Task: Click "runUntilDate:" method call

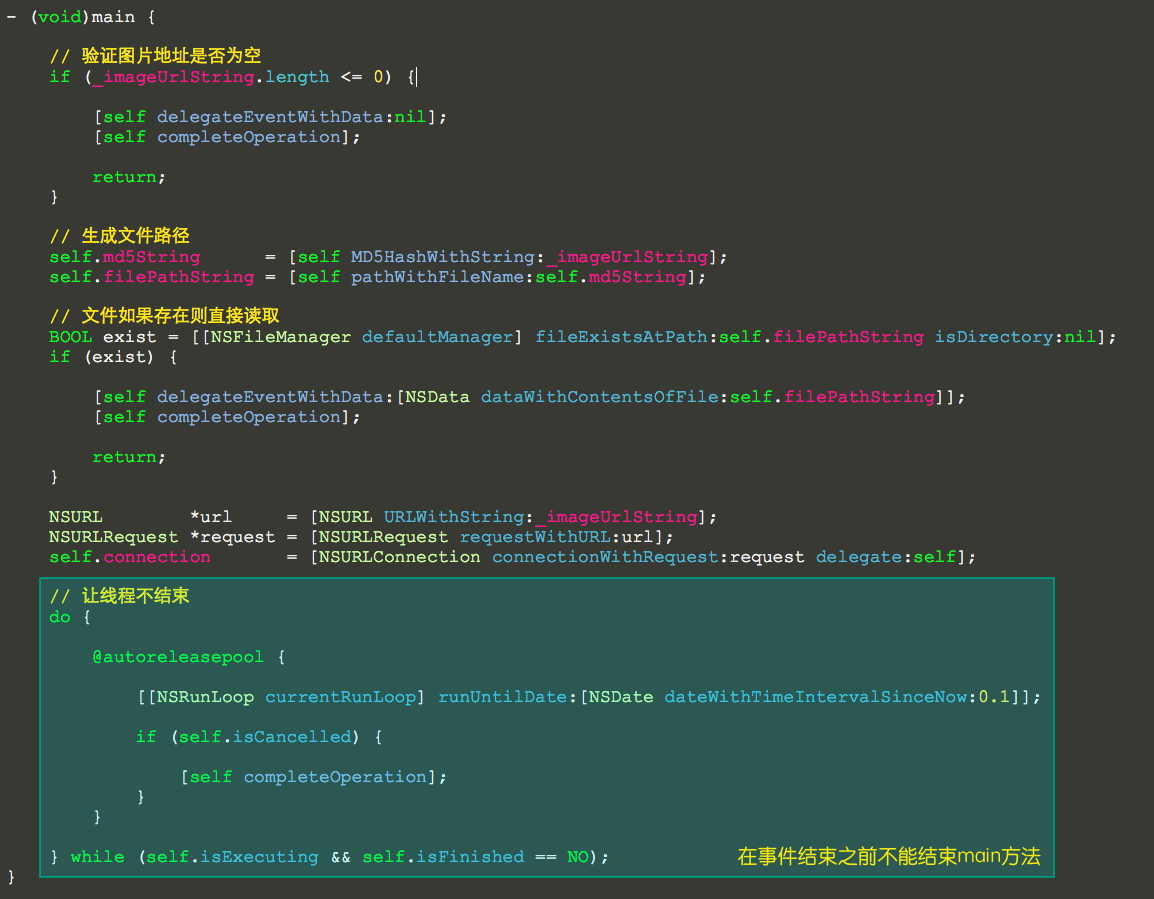Action: pyautogui.click(x=508, y=697)
